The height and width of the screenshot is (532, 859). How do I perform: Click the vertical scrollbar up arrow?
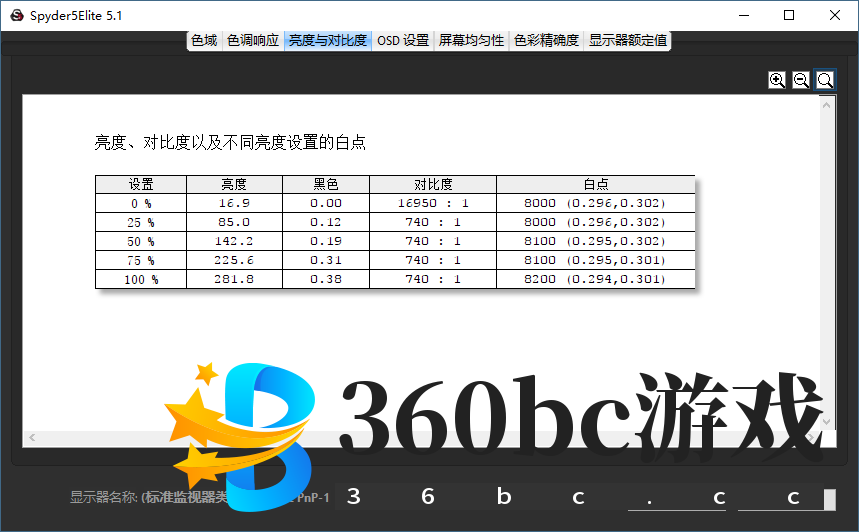[x=827, y=103]
